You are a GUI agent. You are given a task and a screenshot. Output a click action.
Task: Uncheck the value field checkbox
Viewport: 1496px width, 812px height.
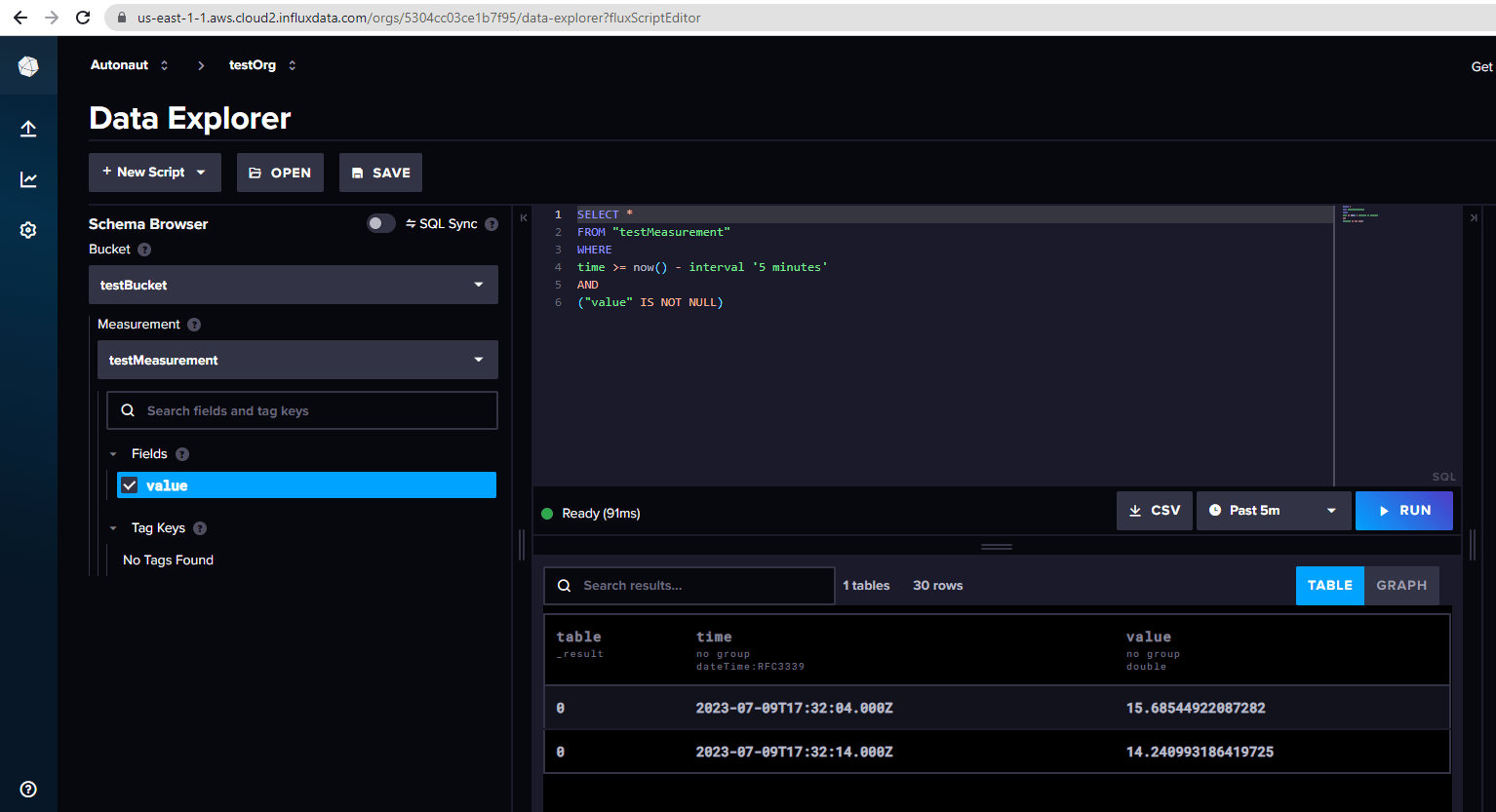130,484
